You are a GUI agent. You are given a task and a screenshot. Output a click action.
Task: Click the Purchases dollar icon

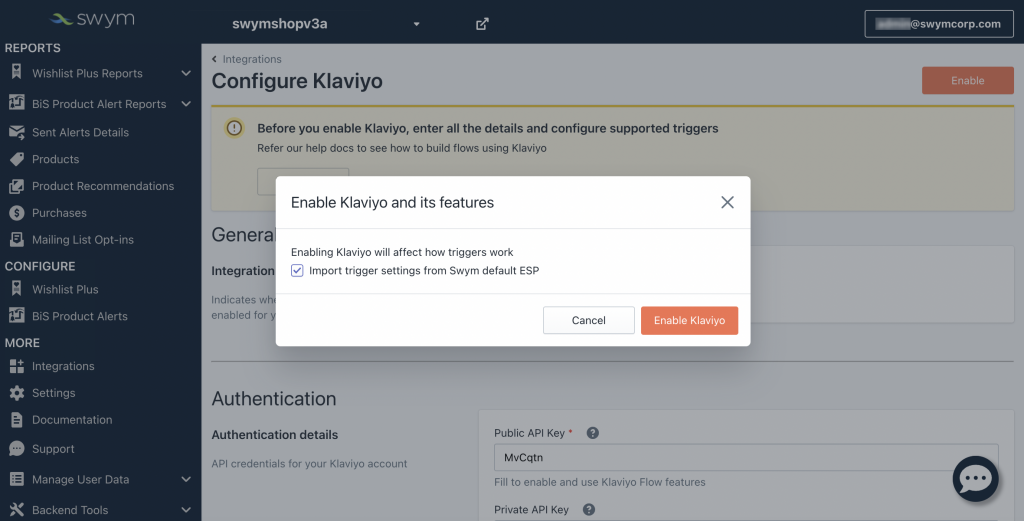(16, 213)
